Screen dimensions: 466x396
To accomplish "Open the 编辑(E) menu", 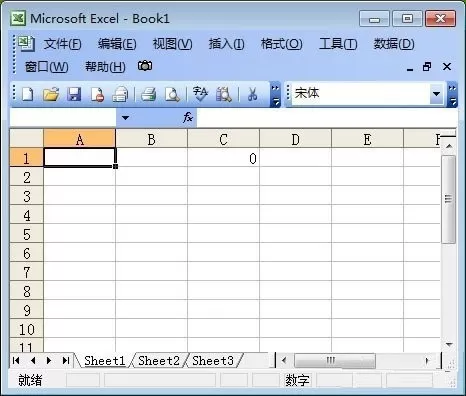I will [117, 44].
